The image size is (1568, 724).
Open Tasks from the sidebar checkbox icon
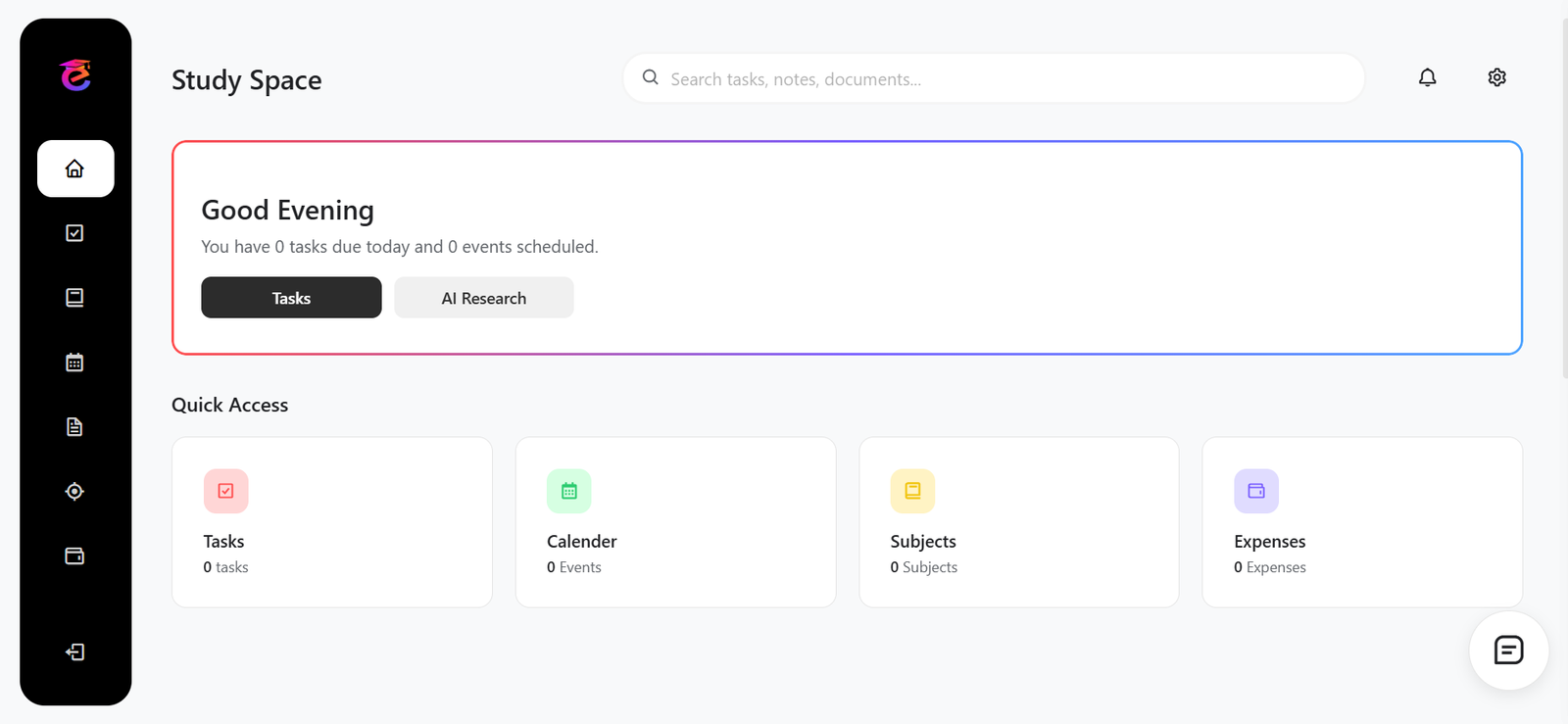[74, 233]
